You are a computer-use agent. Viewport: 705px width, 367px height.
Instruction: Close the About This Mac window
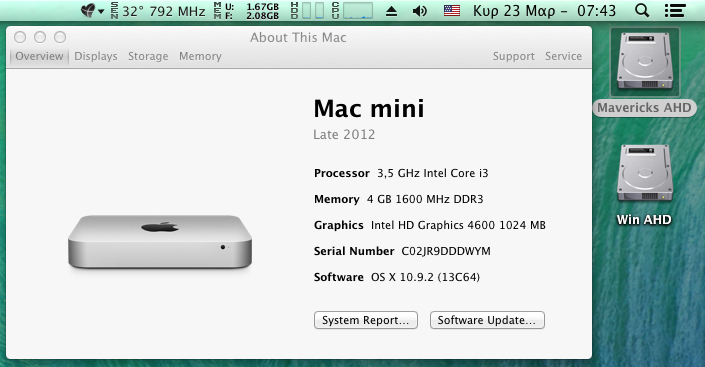click(20, 37)
